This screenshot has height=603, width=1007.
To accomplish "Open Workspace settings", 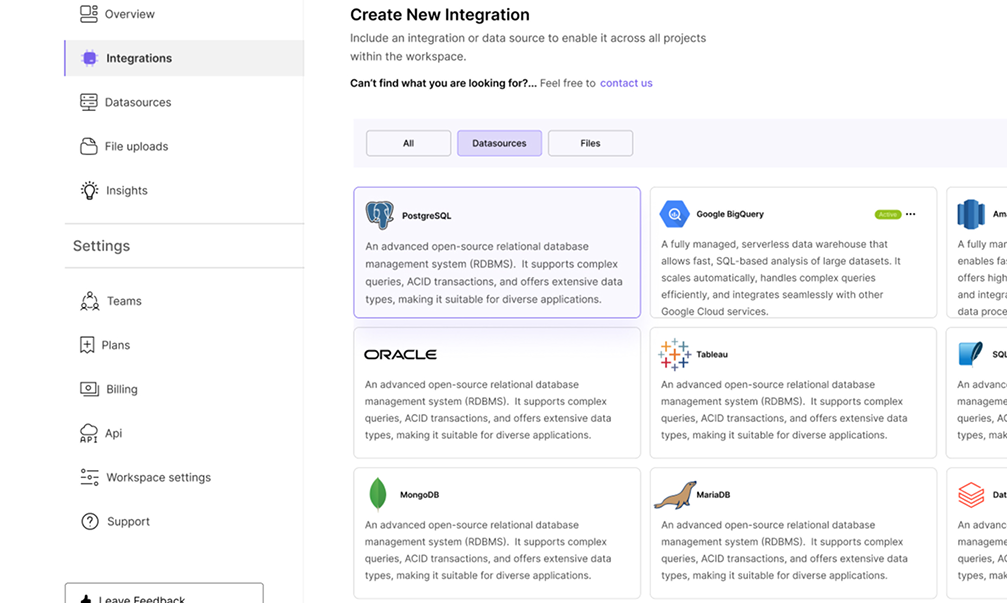I will [158, 477].
